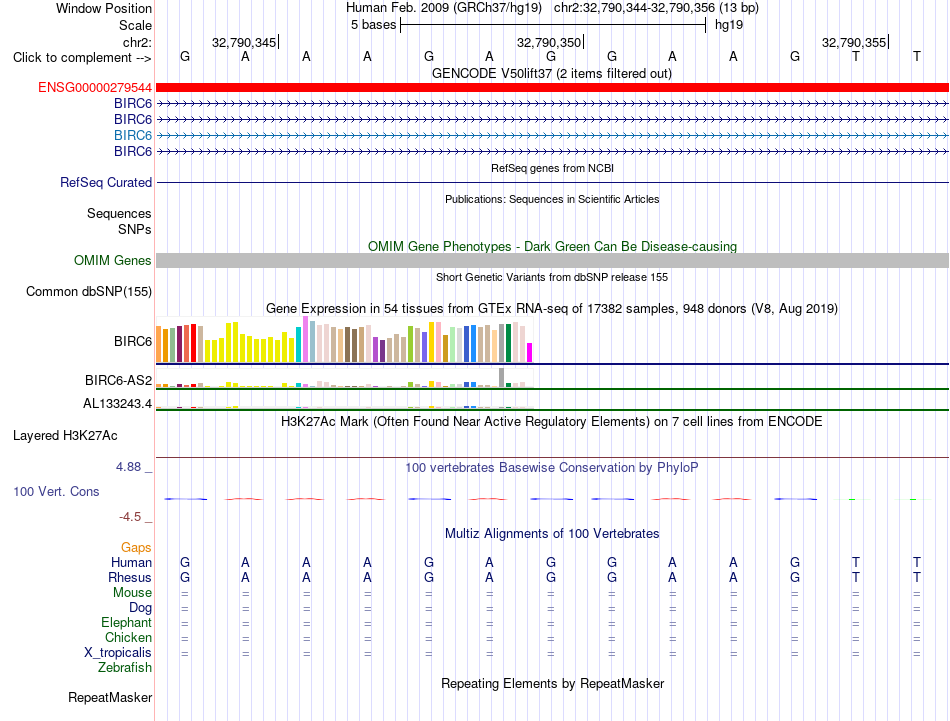Image resolution: width=950 pixels, height=721 pixels.
Task: Click the Dog alignment row label
Action: click(140, 608)
